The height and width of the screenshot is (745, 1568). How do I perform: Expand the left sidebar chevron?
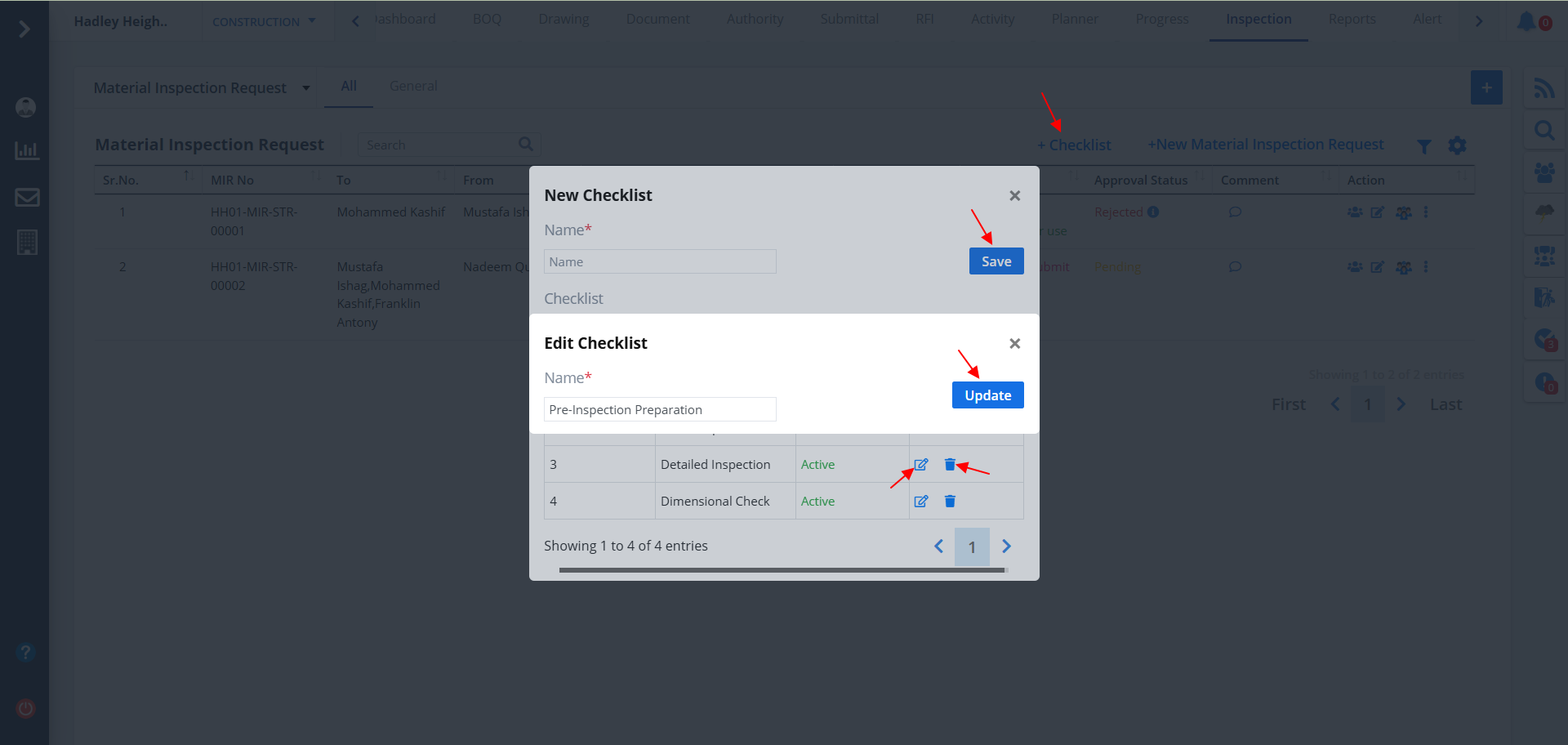click(24, 29)
